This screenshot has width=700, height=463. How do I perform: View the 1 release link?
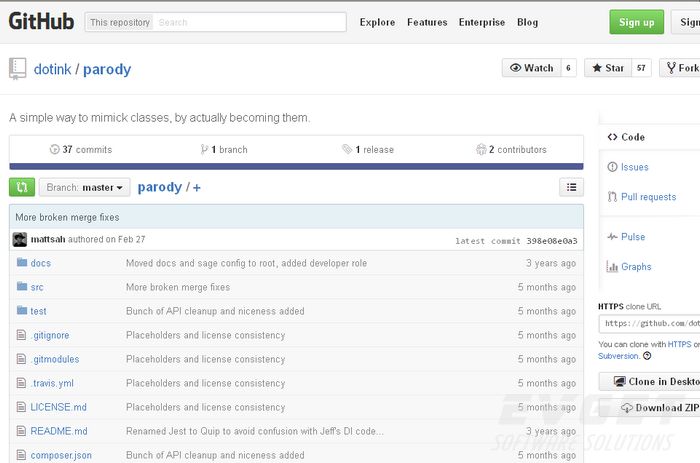pos(368,150)
